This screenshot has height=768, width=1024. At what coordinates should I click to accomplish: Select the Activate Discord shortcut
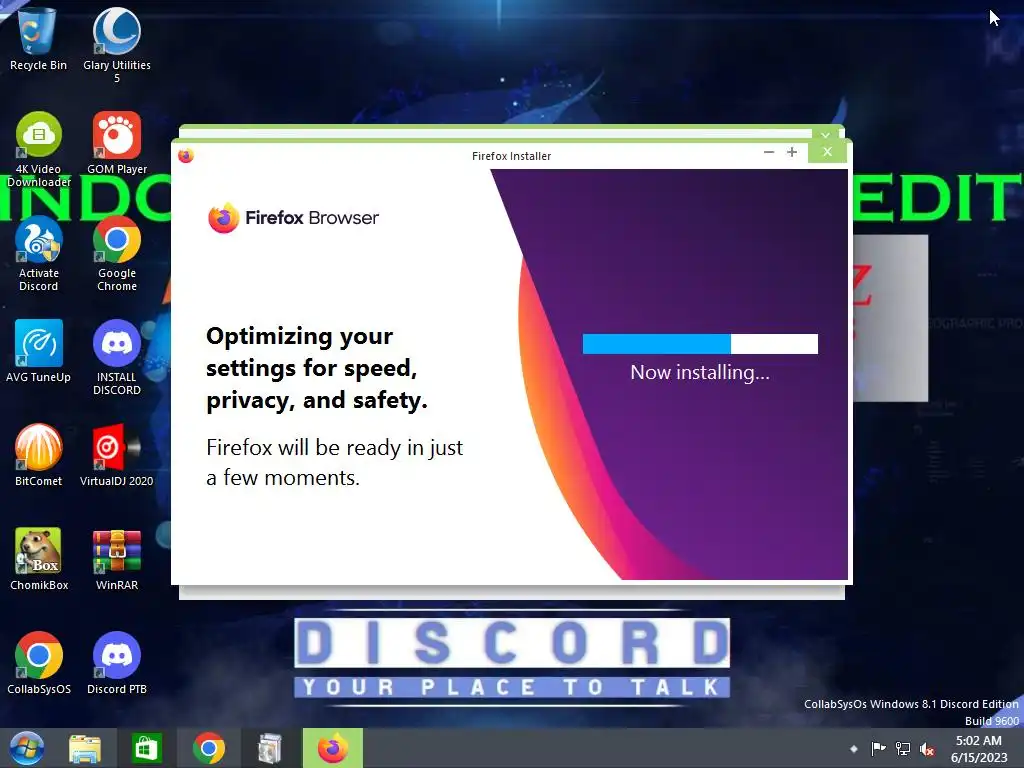coord(39,253)
